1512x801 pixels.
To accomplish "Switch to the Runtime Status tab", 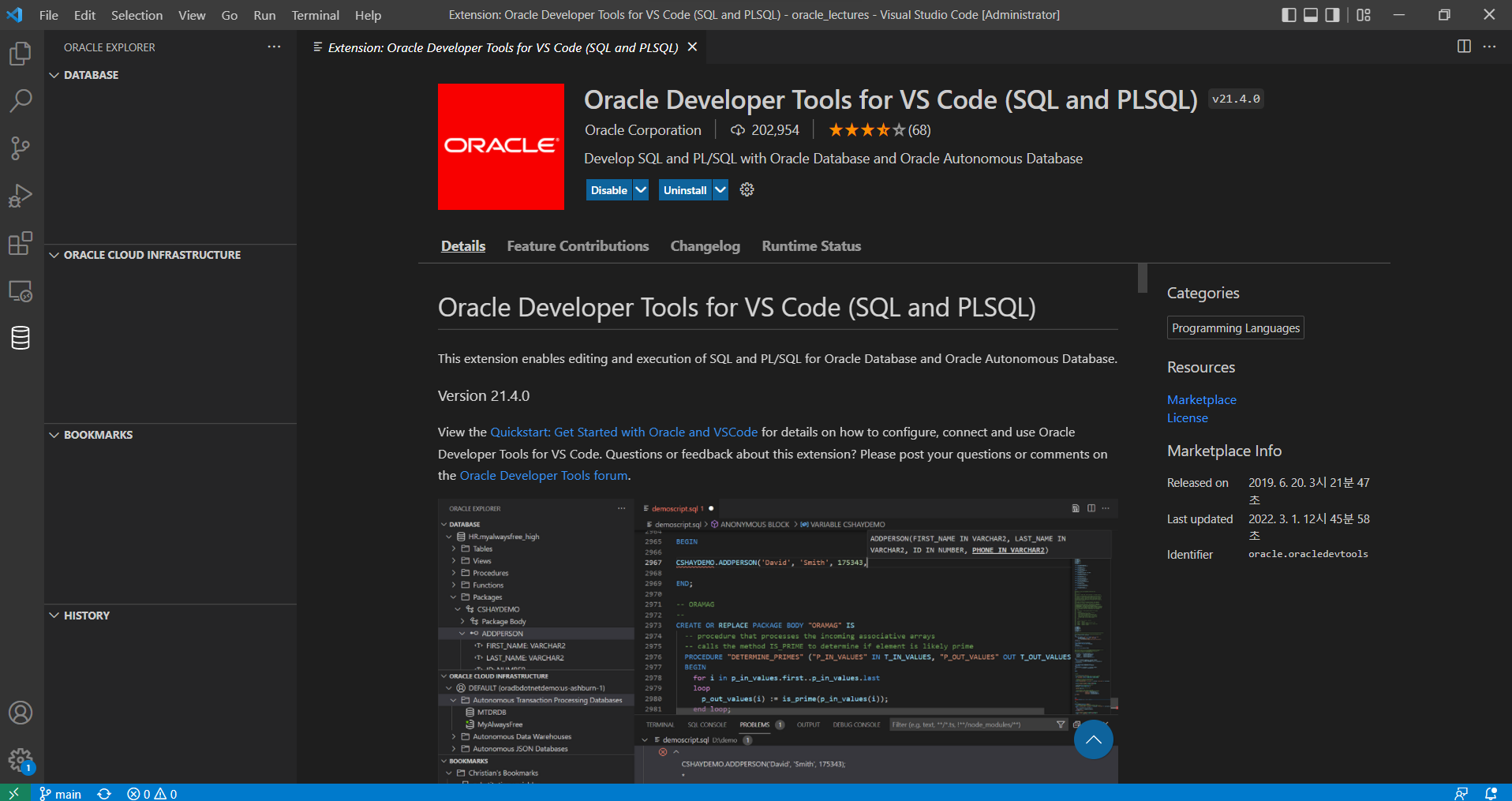I will [x=811, y=246].
